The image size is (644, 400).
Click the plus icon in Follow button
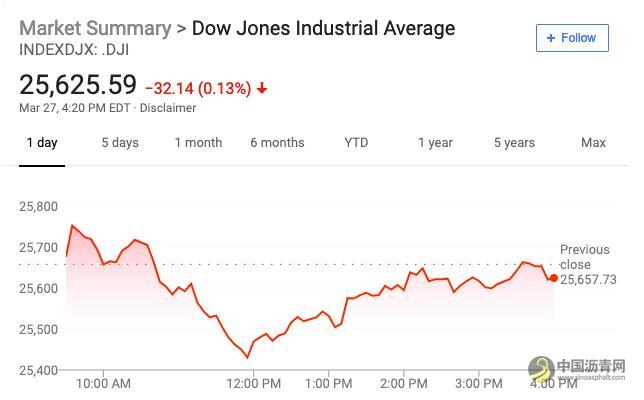[x=549, y=38]
